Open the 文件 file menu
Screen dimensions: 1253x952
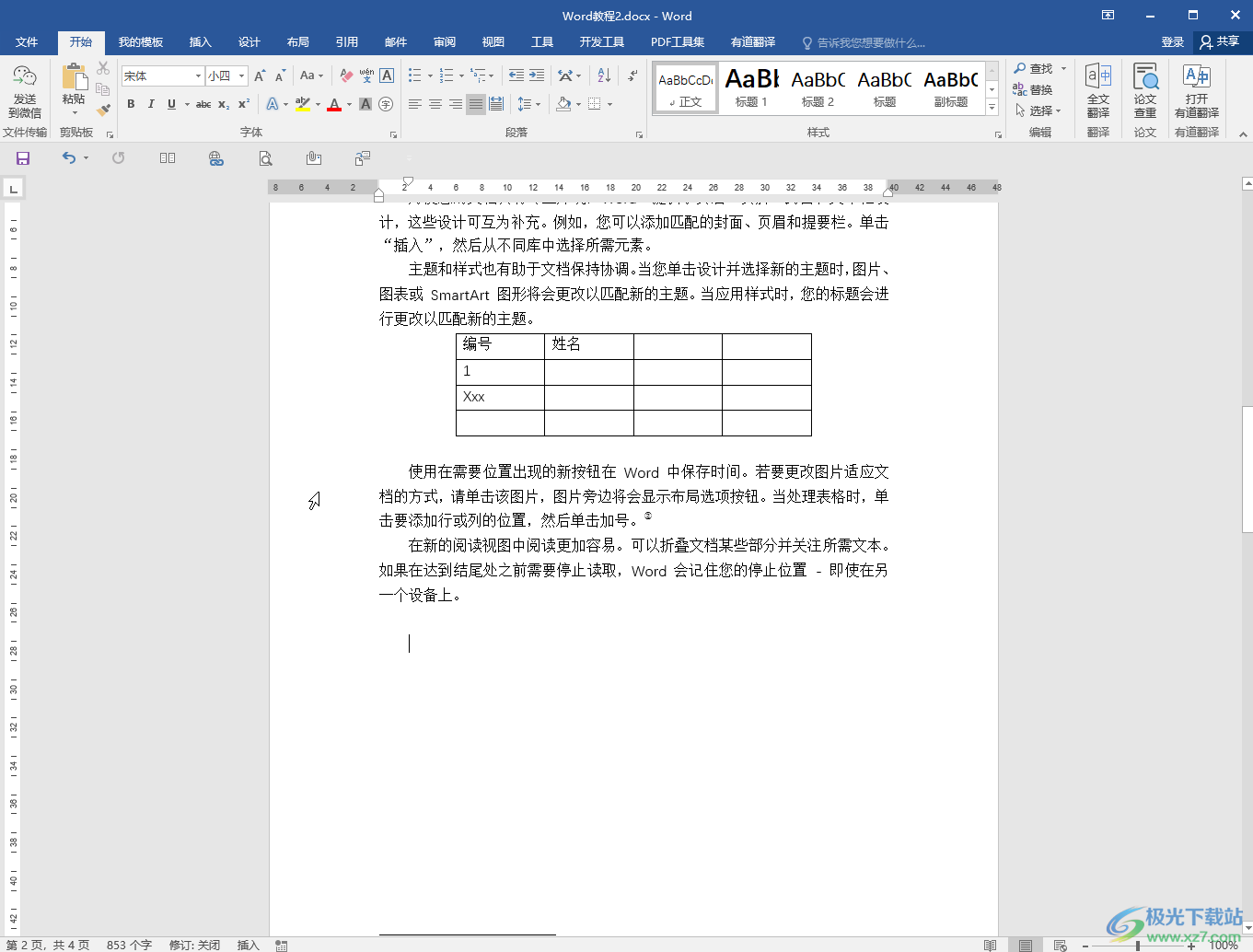tap(27, 42)
